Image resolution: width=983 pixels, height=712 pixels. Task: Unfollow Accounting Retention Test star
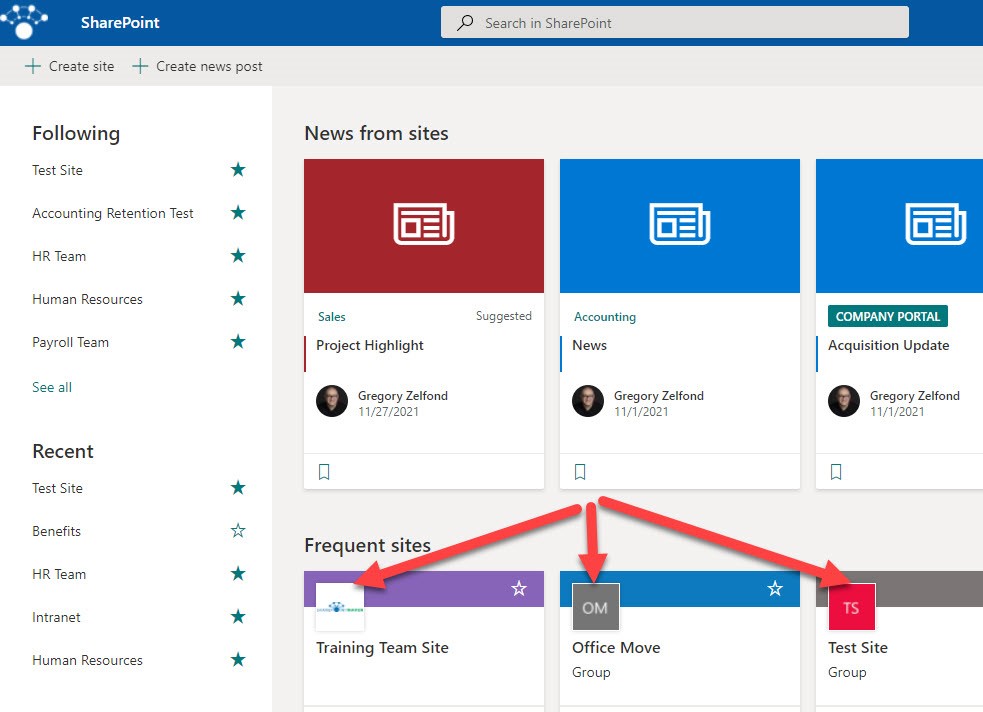coord(238,212)
